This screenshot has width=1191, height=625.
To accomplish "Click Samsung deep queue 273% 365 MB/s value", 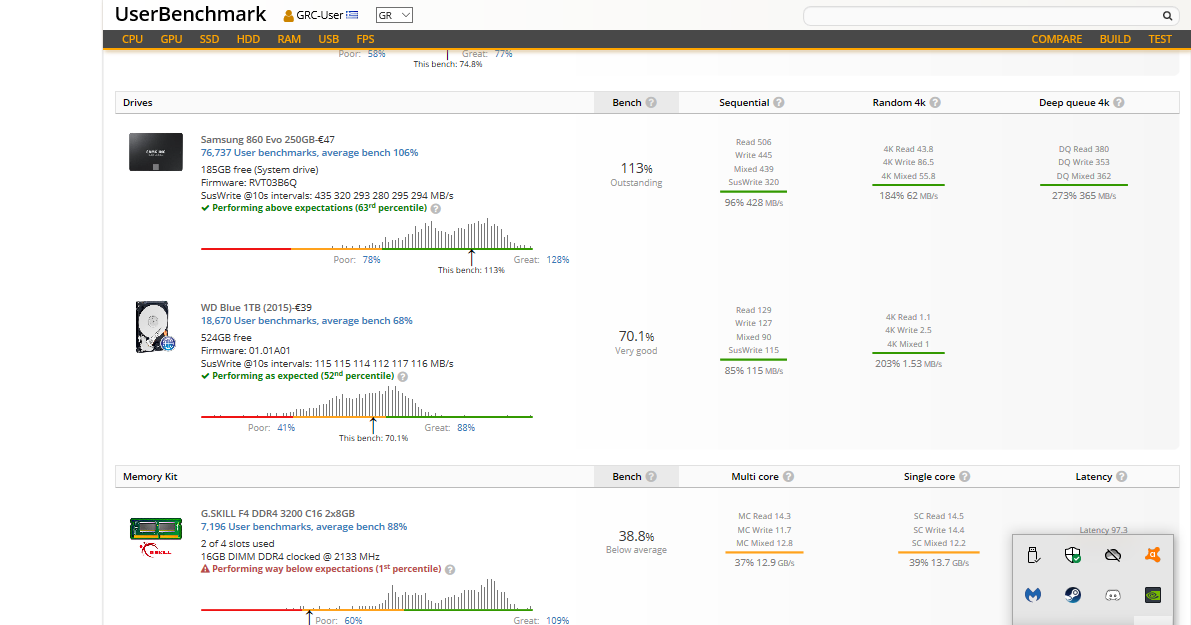I will pos(1084,196).
